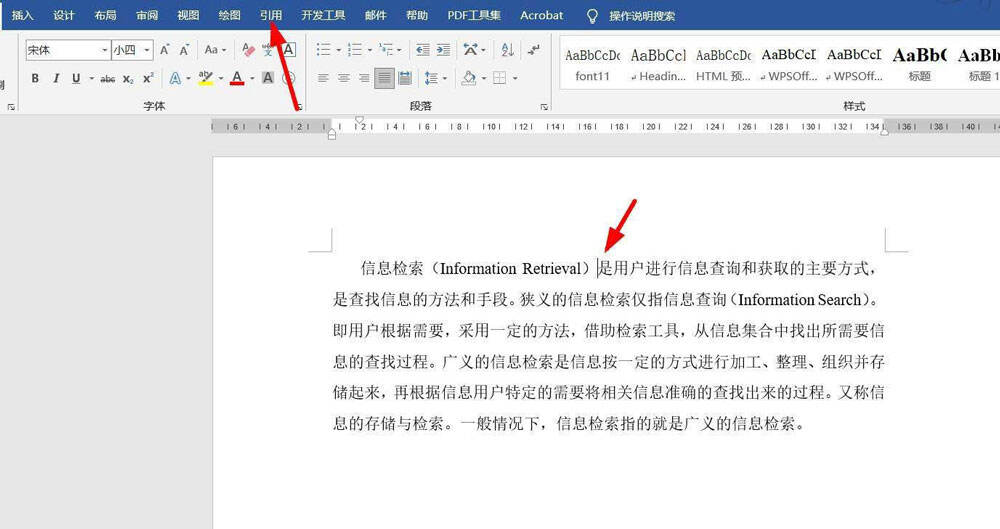
Task: Align text to the left
Action: coord(323,78)
